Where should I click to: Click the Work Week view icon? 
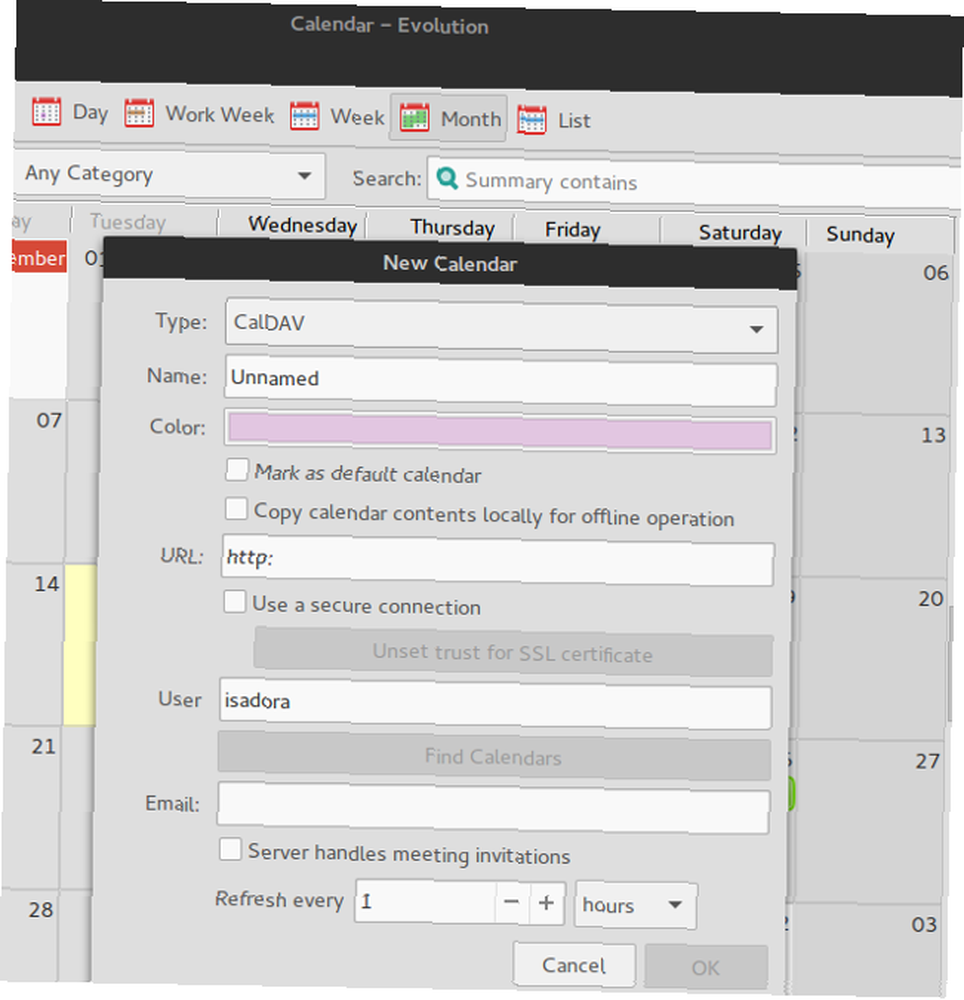tap(139, 114)
